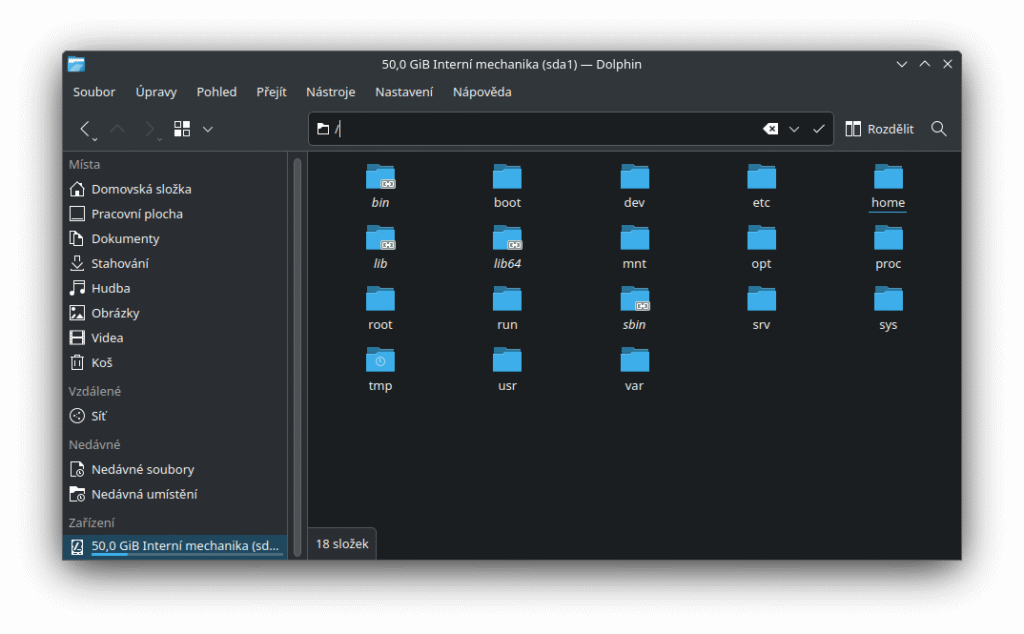Select the home folder

(888, 186)
